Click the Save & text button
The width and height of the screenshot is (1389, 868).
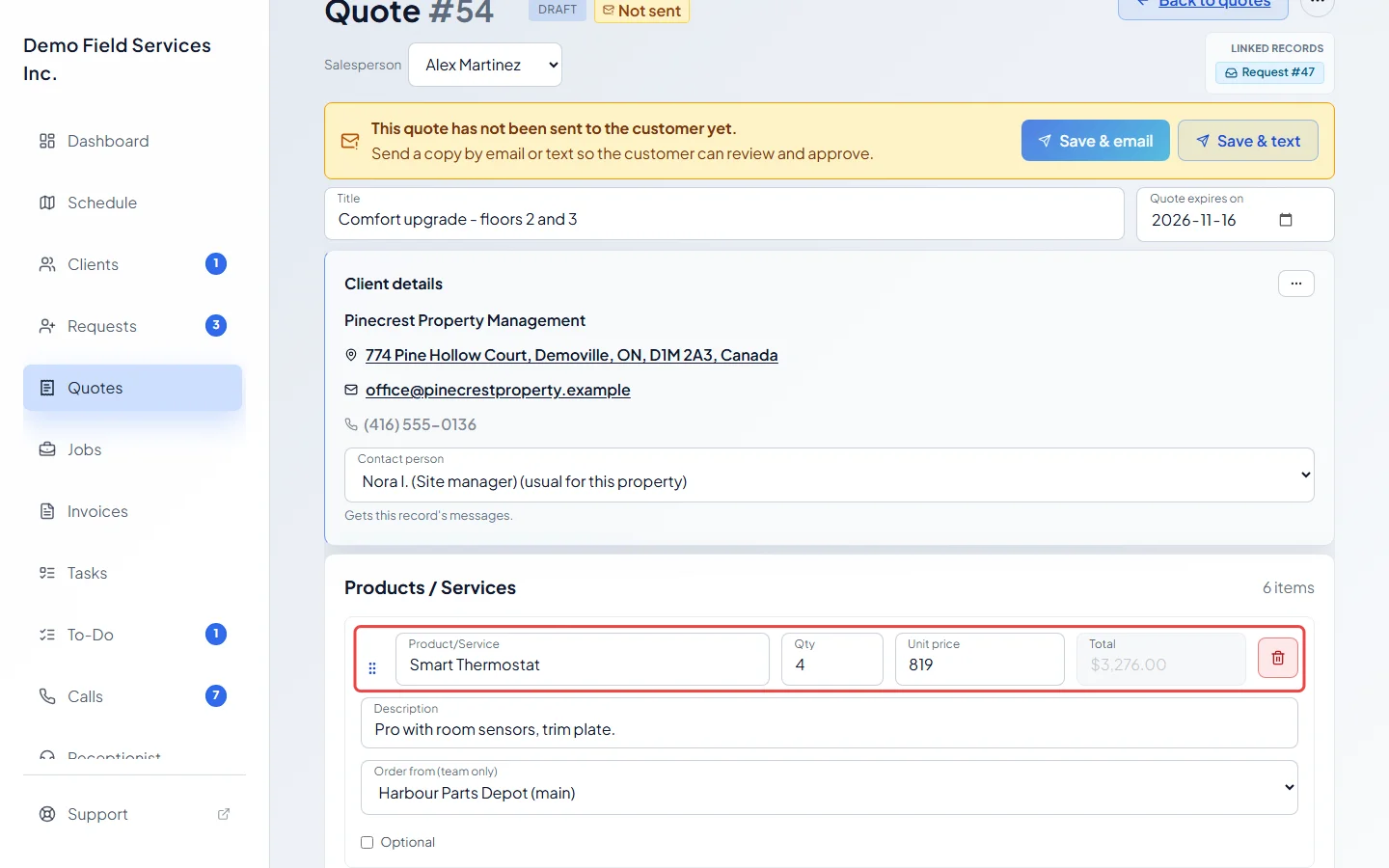[1248, 141]
